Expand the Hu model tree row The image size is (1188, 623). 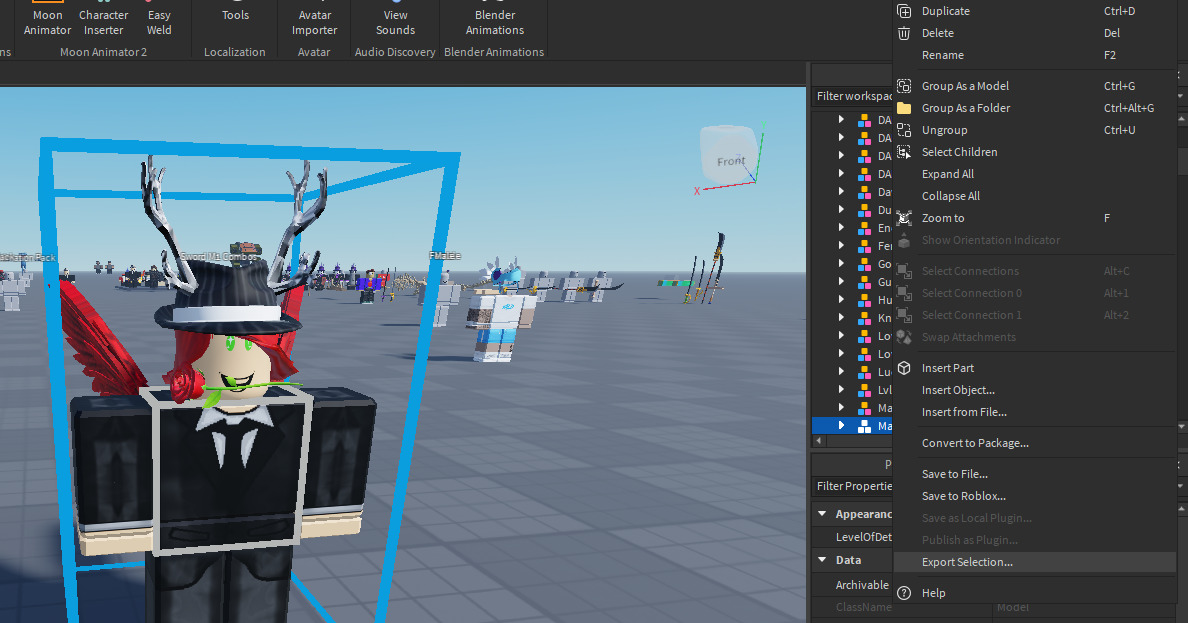[841, 299]
